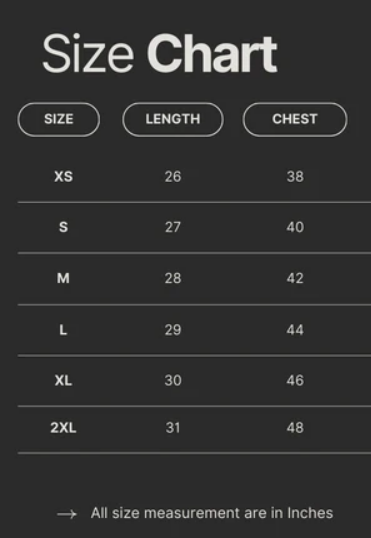Viewport: 371px width, 538px height.
Task: Select the LENGTH column header pill
Action: 173,119
